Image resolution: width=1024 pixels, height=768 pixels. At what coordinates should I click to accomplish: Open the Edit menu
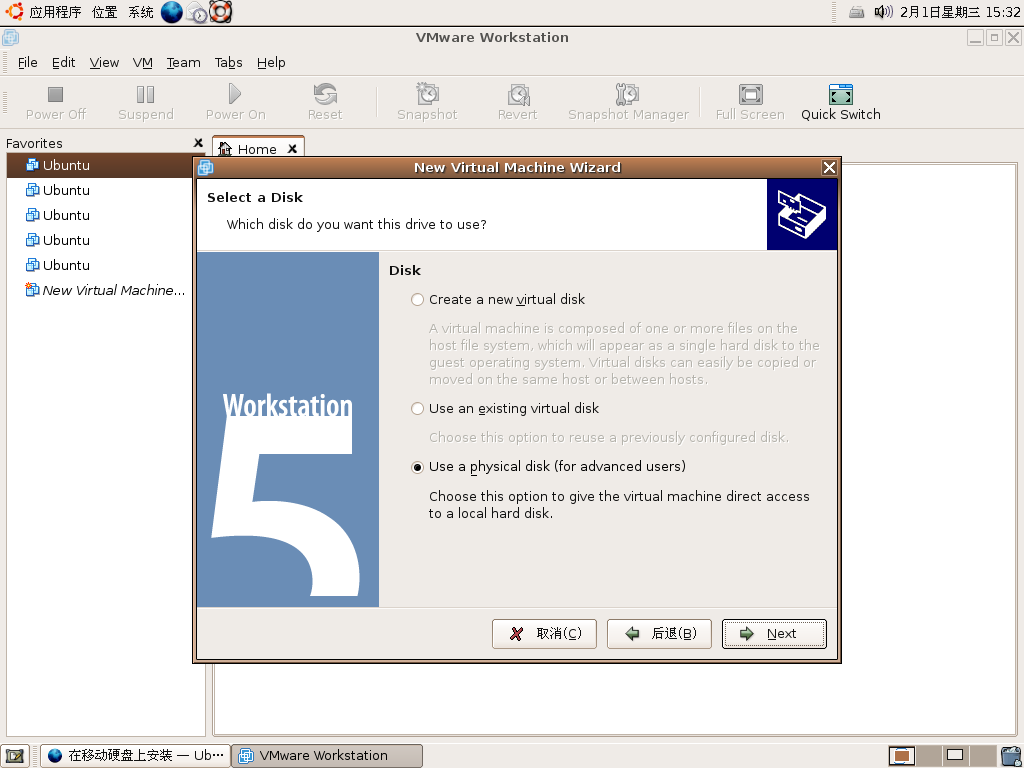pos(63,63)
